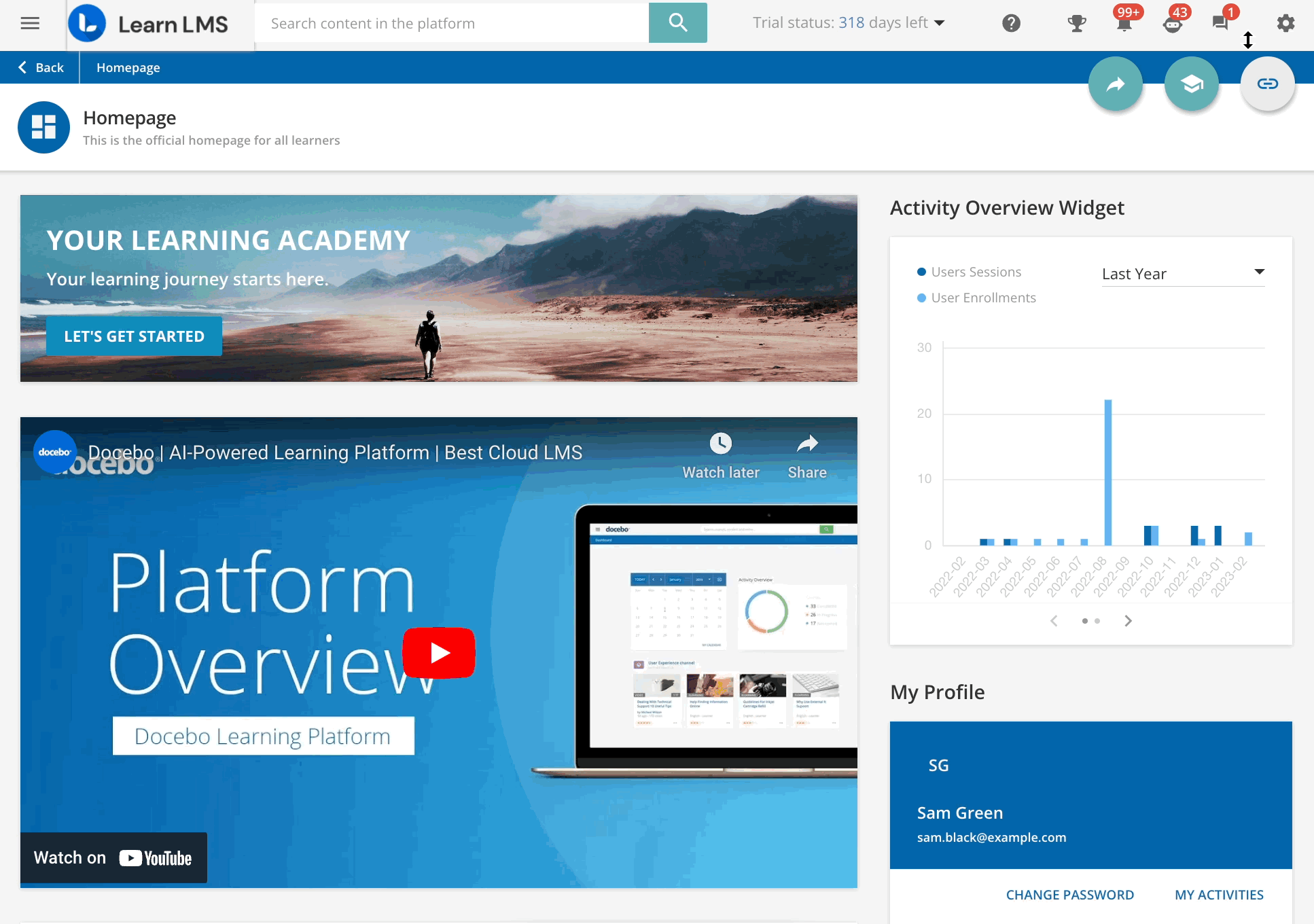Select the second chart pagination dot

click(x=1097, y=621)
